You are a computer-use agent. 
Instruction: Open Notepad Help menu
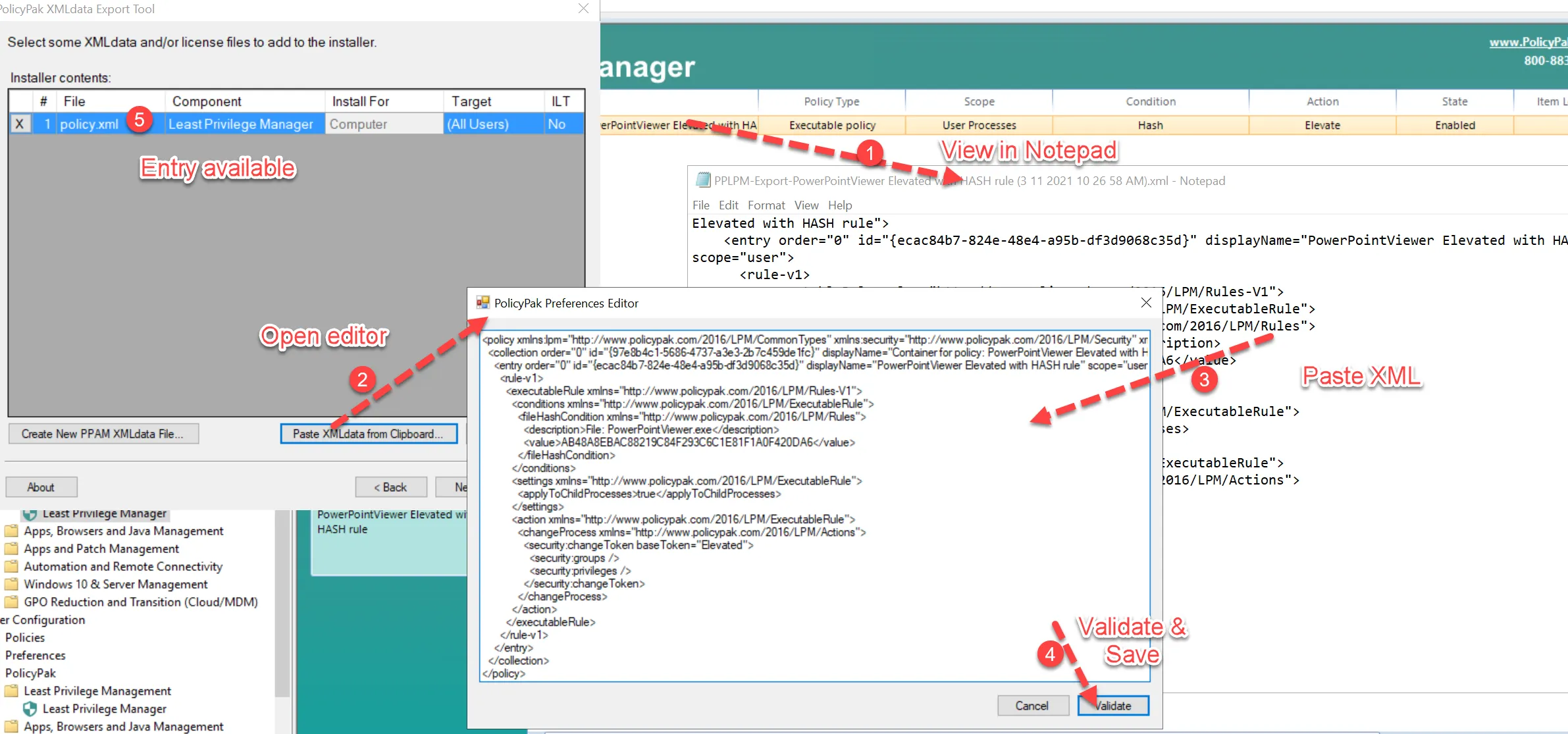tap(840, 205)
